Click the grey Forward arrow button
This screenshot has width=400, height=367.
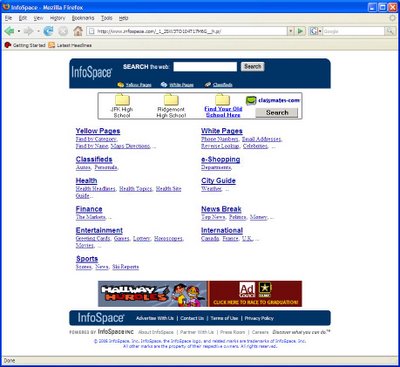[28, 31]
